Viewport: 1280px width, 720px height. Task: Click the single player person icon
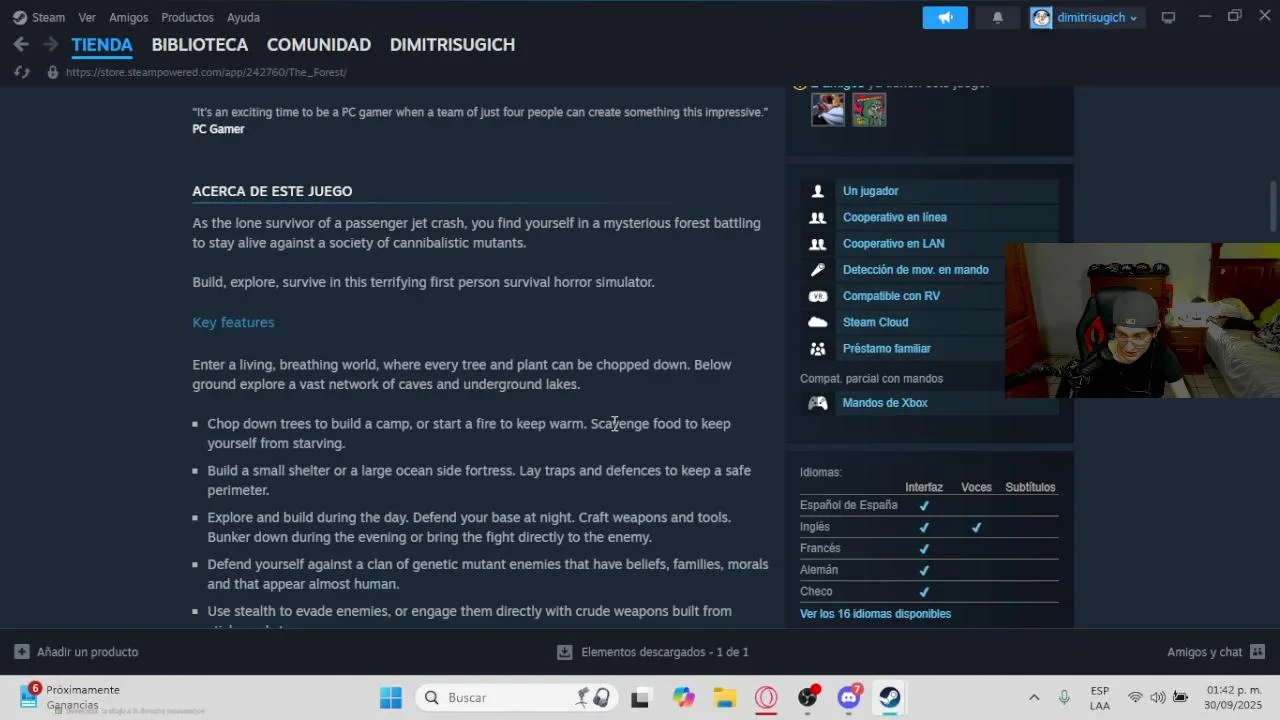coord(818,191)
